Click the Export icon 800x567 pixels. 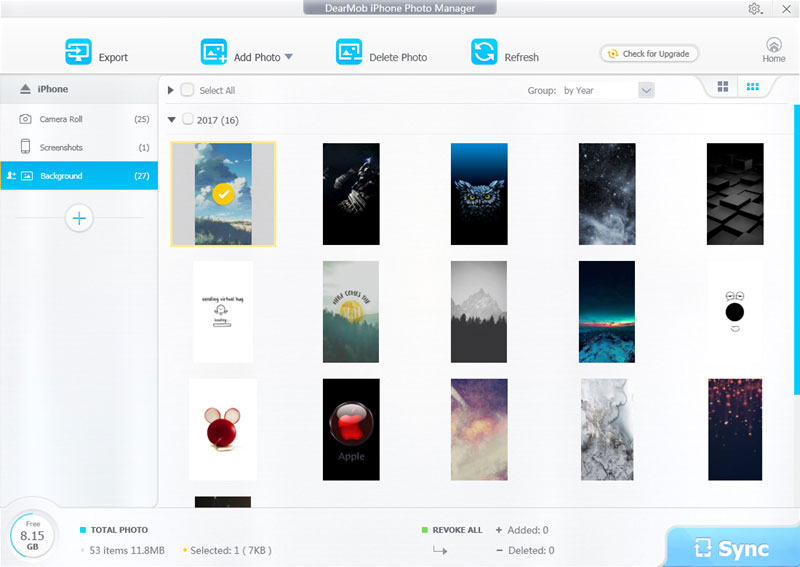78,52
